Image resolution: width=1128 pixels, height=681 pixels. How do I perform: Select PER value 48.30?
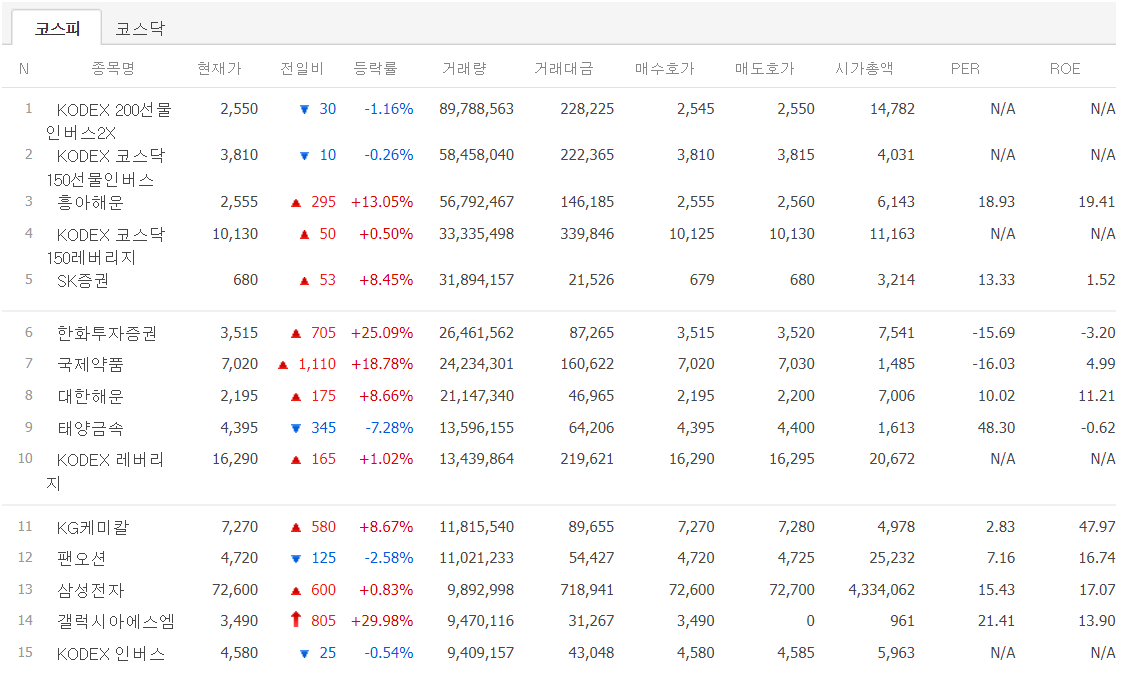pyautogui.click(x=996, y=428)
